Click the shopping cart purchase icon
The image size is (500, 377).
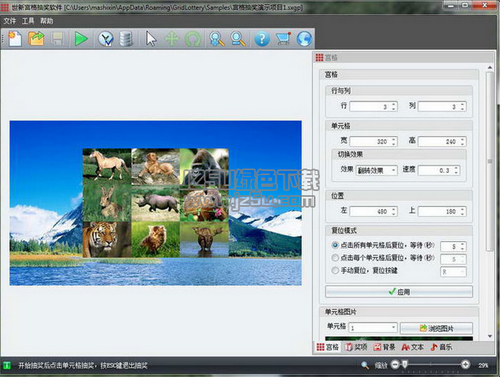tap(283, 39)
